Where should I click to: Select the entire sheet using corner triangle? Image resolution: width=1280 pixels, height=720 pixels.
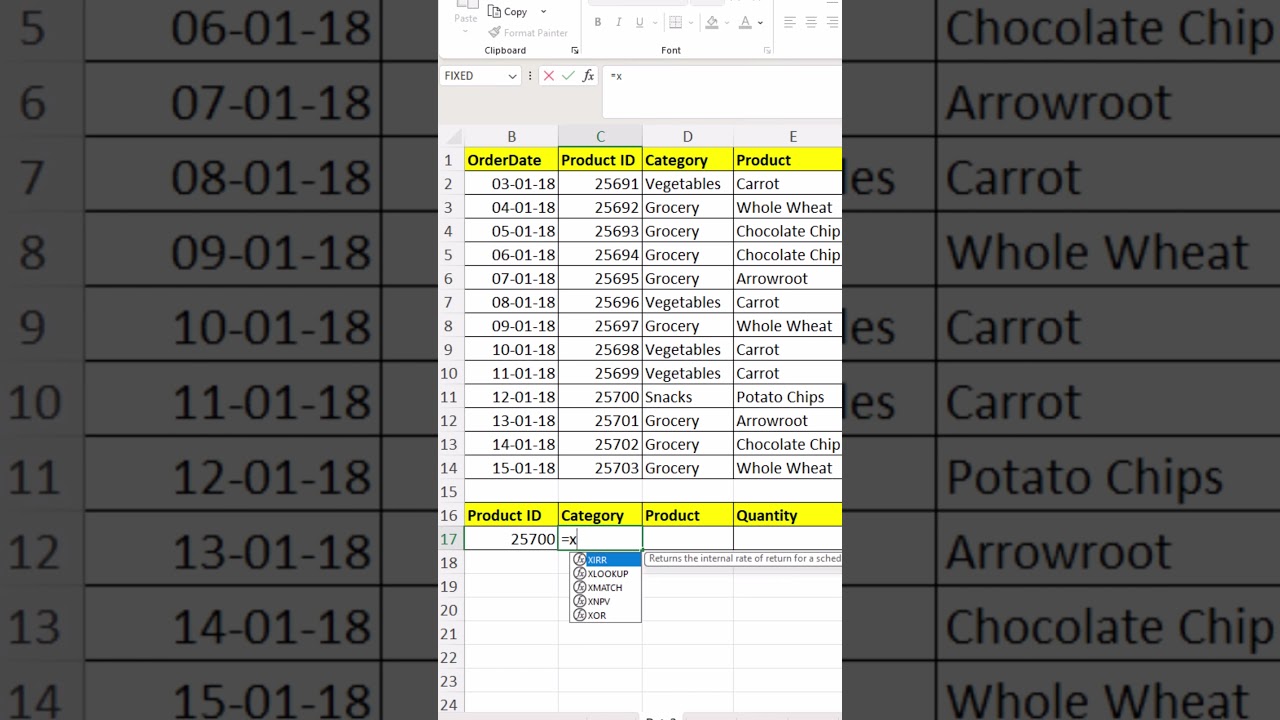tap(452, 136)
